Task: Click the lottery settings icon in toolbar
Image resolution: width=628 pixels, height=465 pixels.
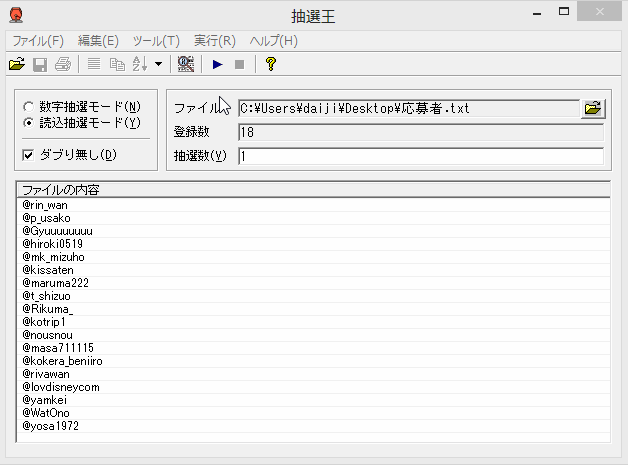Action: pos(186,64)
